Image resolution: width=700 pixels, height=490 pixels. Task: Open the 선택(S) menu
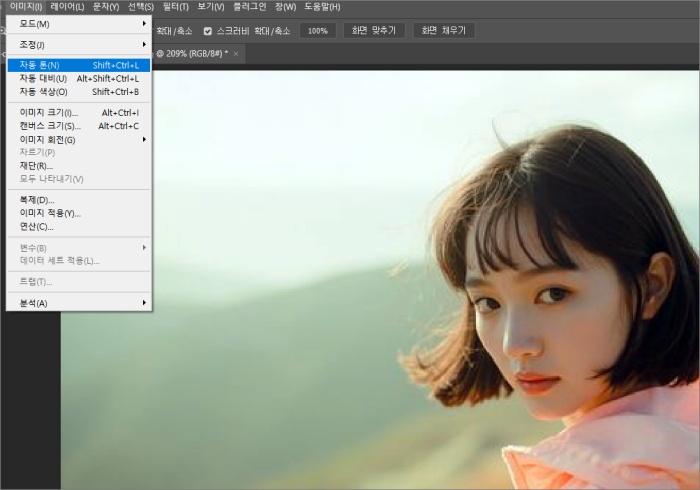(x=141, y=7)
